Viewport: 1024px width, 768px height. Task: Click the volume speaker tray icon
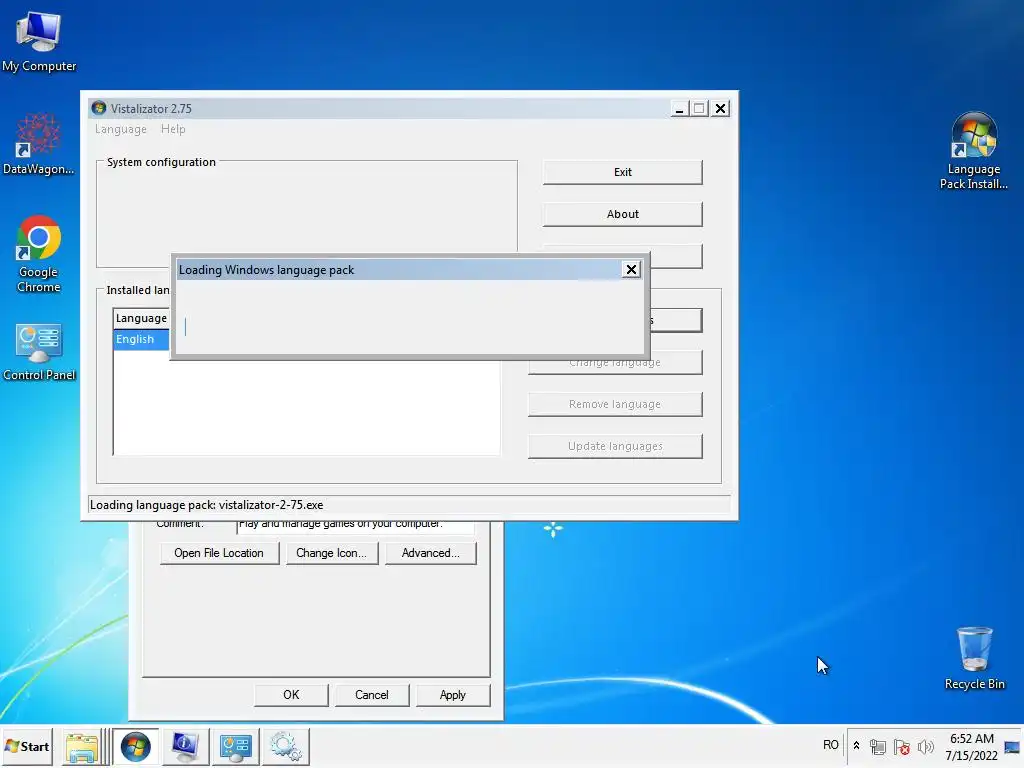tap(925, 746)
